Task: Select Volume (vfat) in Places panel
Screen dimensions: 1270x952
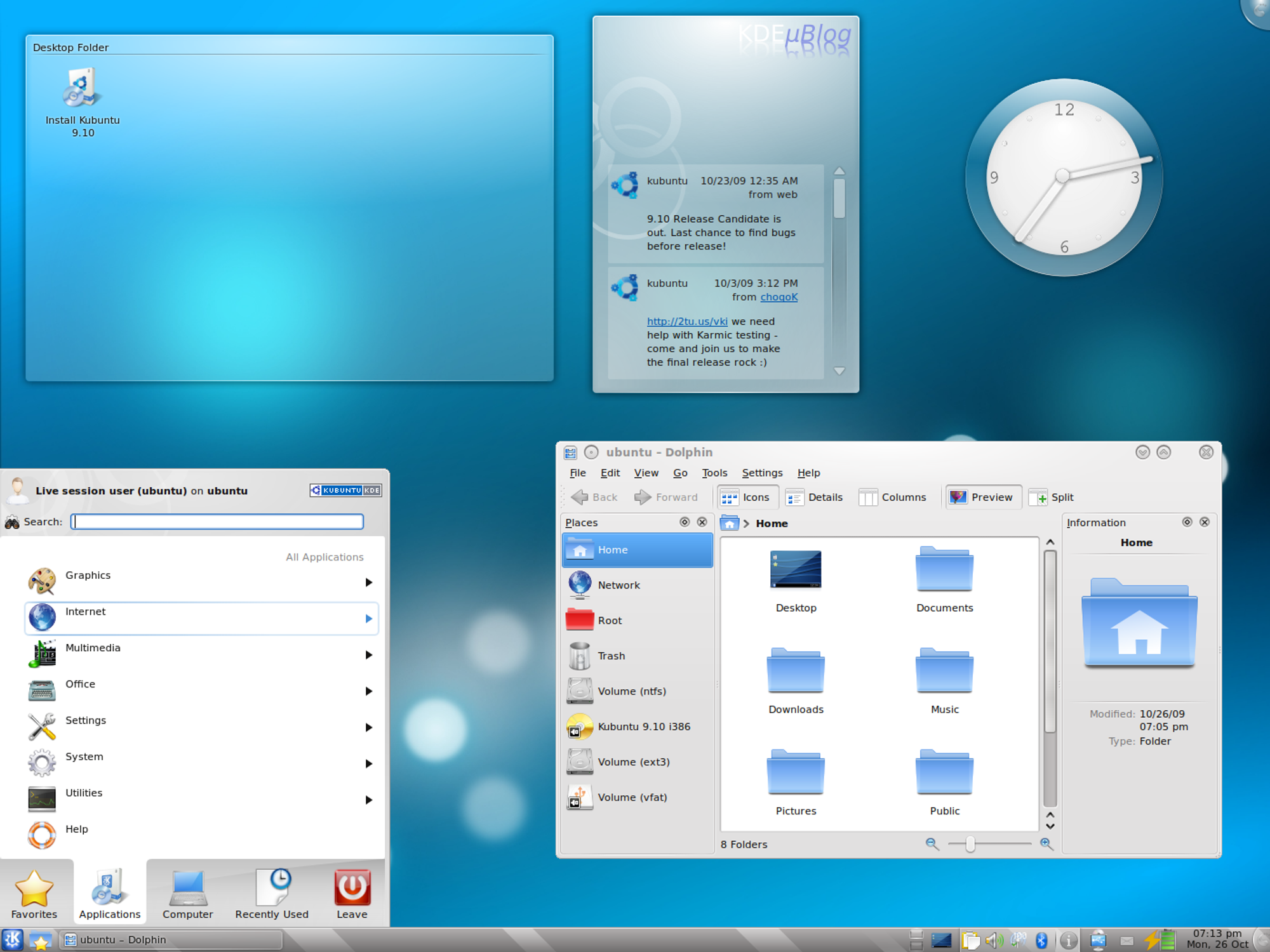Action: click(x=637, y=797)
